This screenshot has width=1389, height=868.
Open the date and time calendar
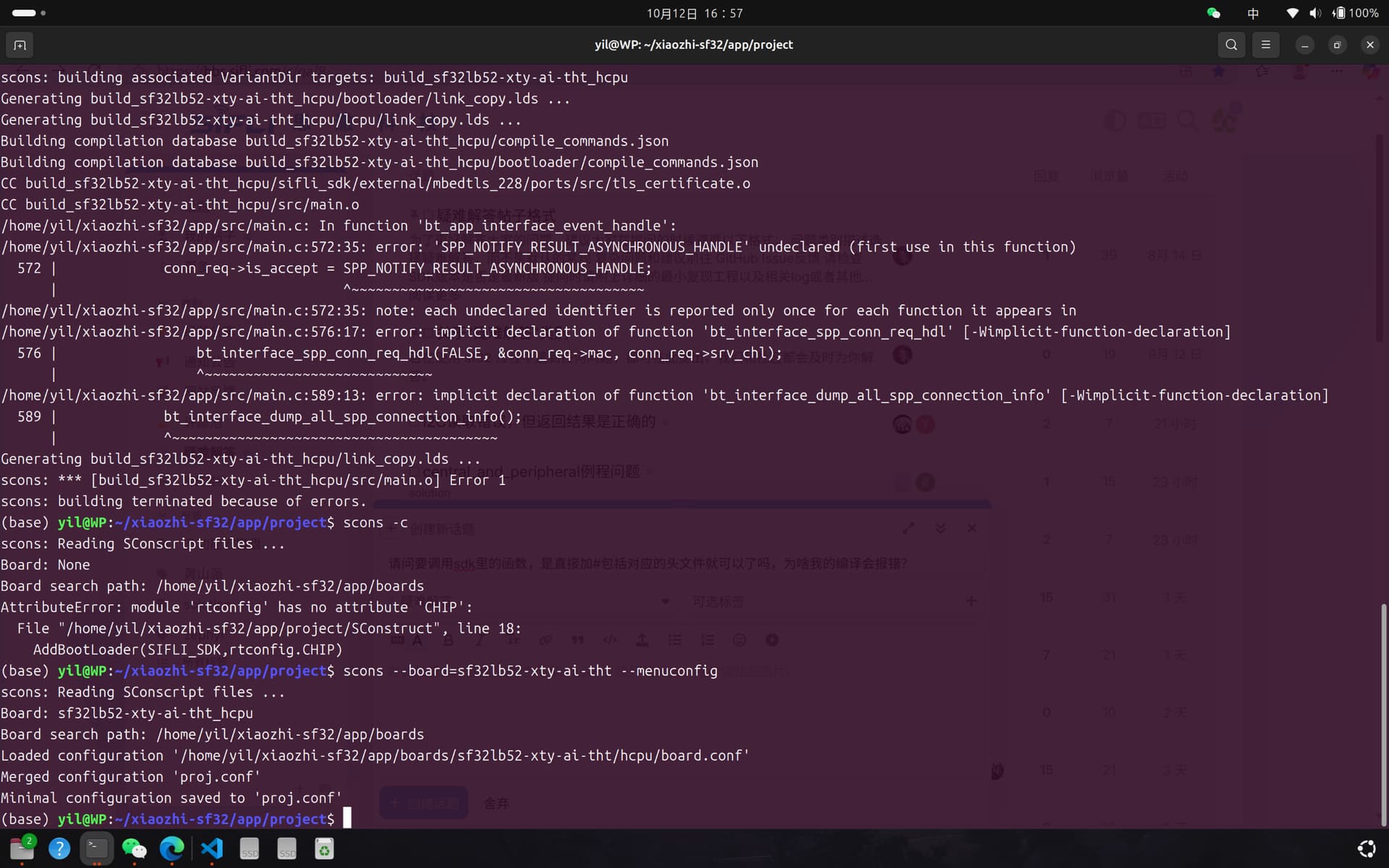(694, 13)
